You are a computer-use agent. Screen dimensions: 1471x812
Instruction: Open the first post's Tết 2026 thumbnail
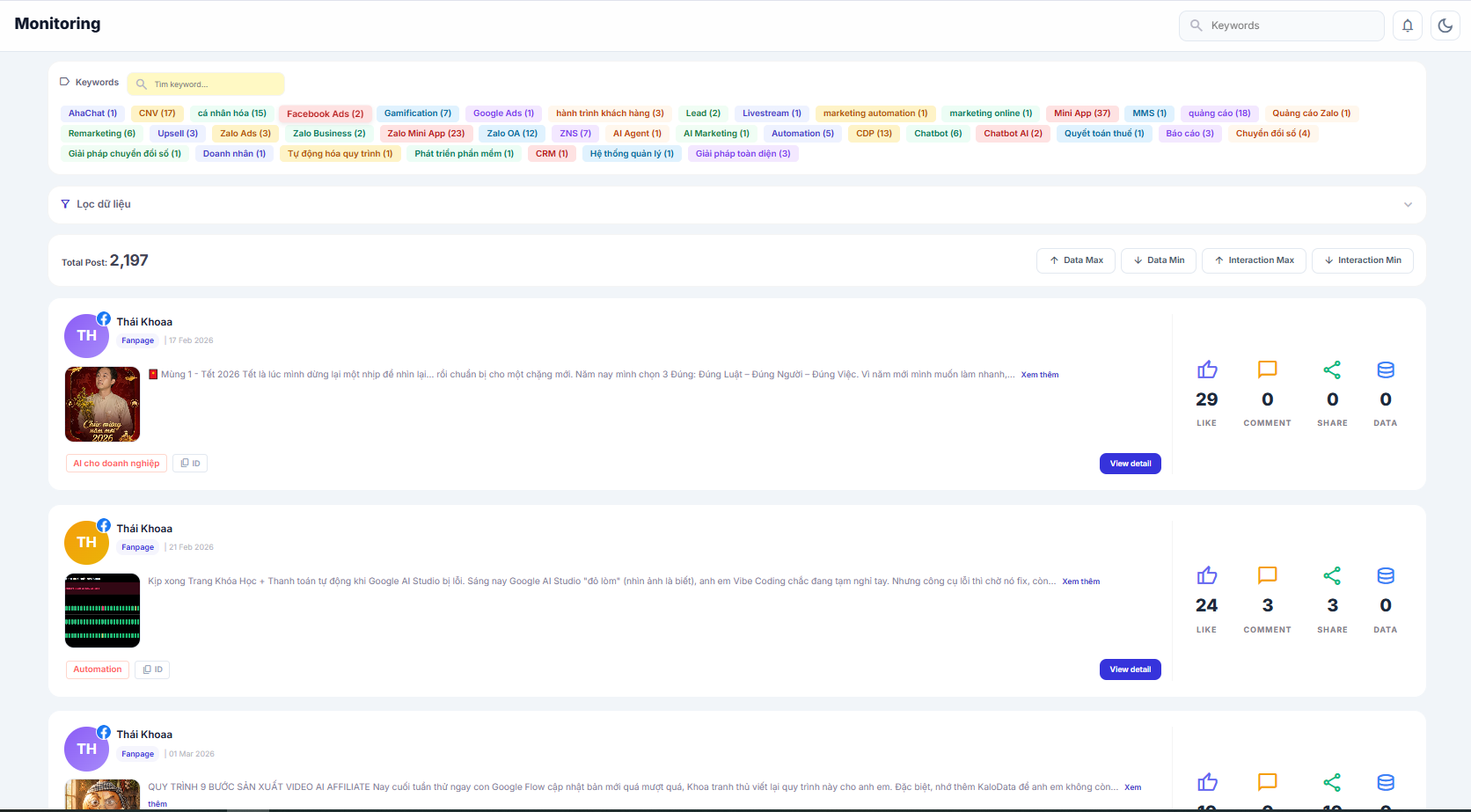click(103, 404)
